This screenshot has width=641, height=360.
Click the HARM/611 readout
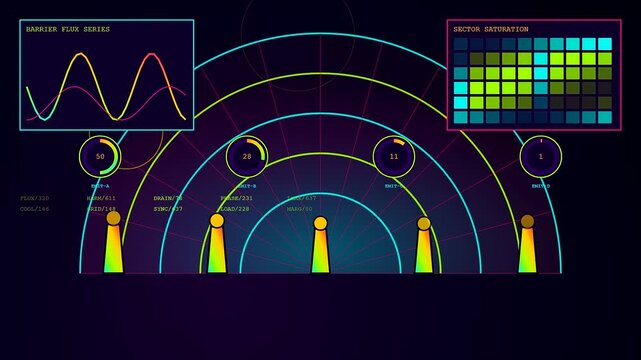click(101, 198)
